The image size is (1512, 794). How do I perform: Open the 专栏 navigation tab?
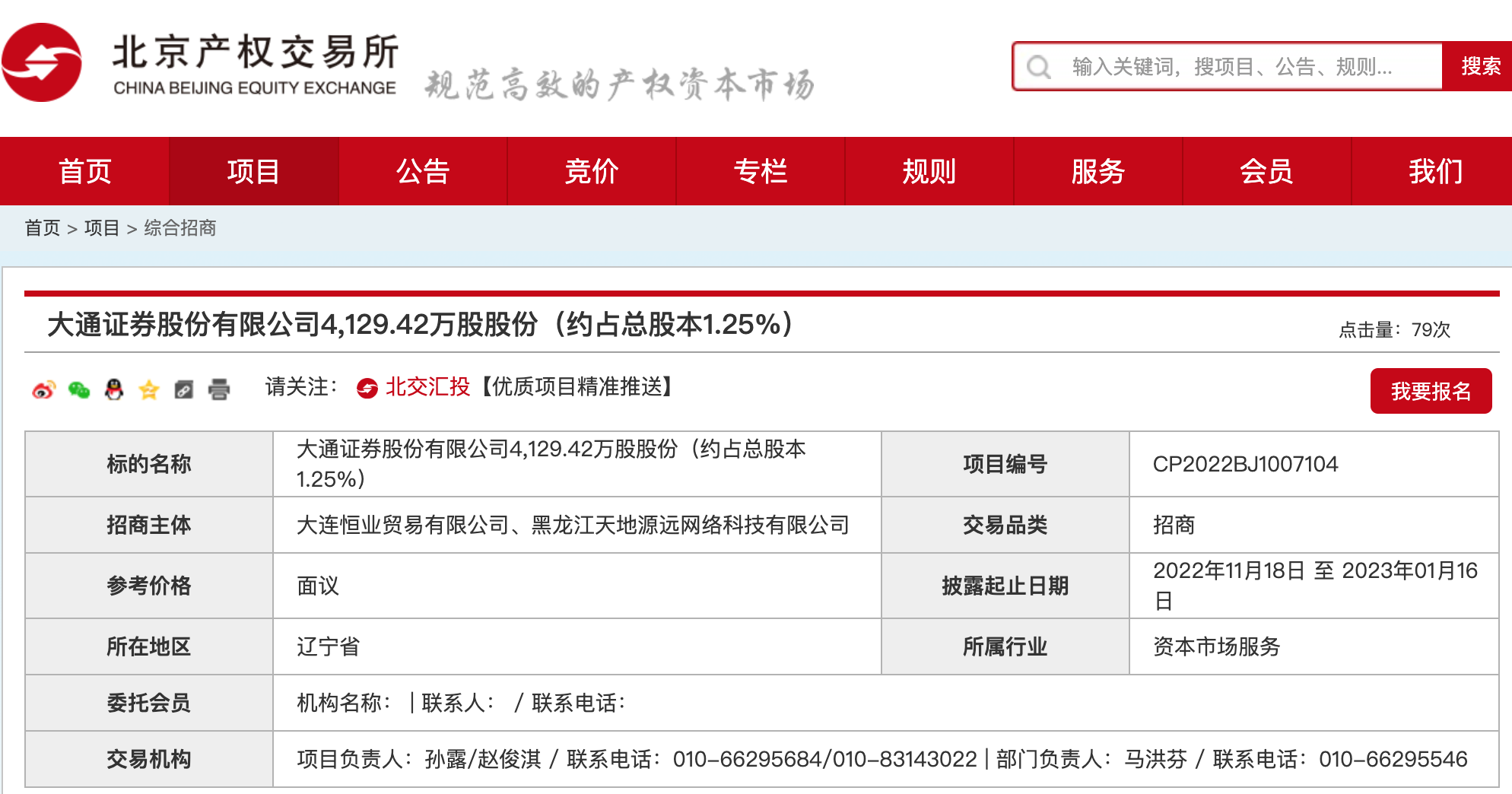point(760,171)
